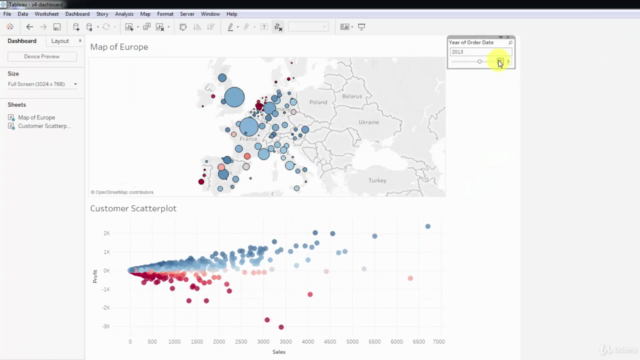Open the Analysis menu
Viewport: 640px width, 360px height.
(124, 14)
